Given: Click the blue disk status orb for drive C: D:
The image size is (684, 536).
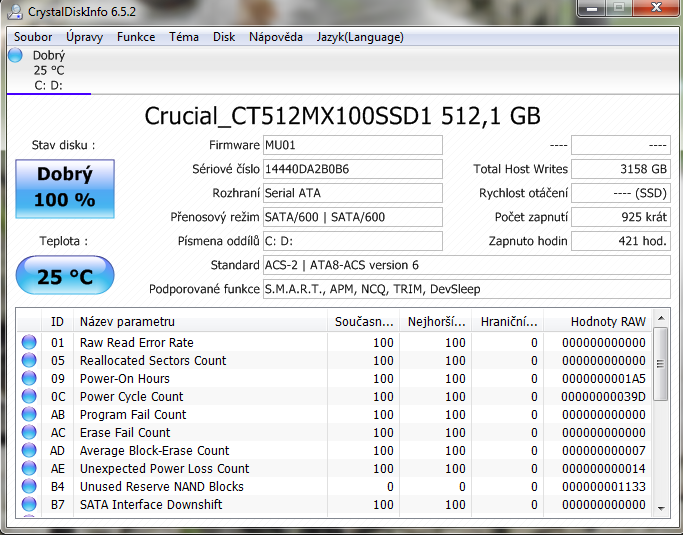Looking at the screenshot, I should [15, 56].
